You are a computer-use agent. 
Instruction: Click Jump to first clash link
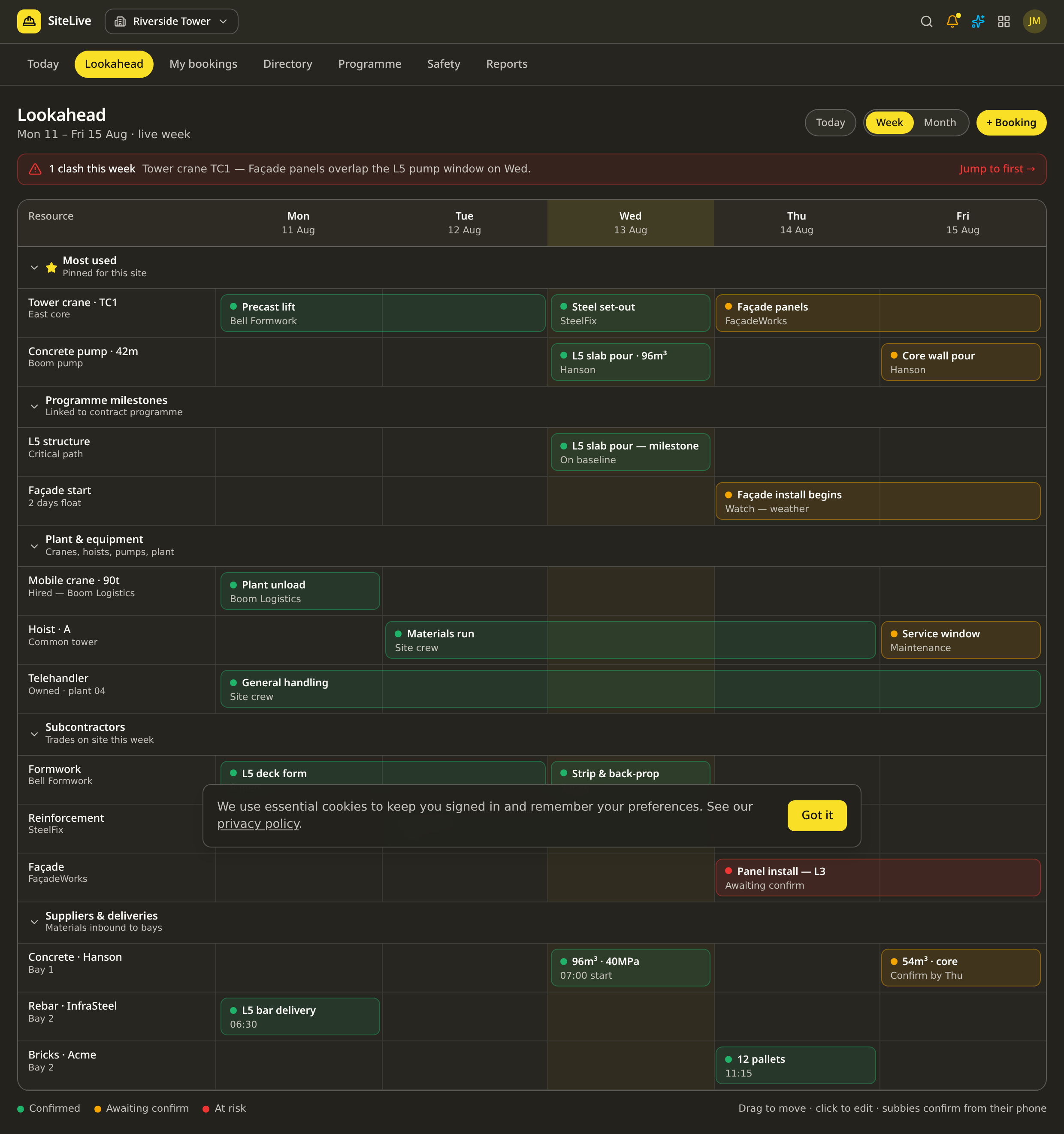(997, 169)
